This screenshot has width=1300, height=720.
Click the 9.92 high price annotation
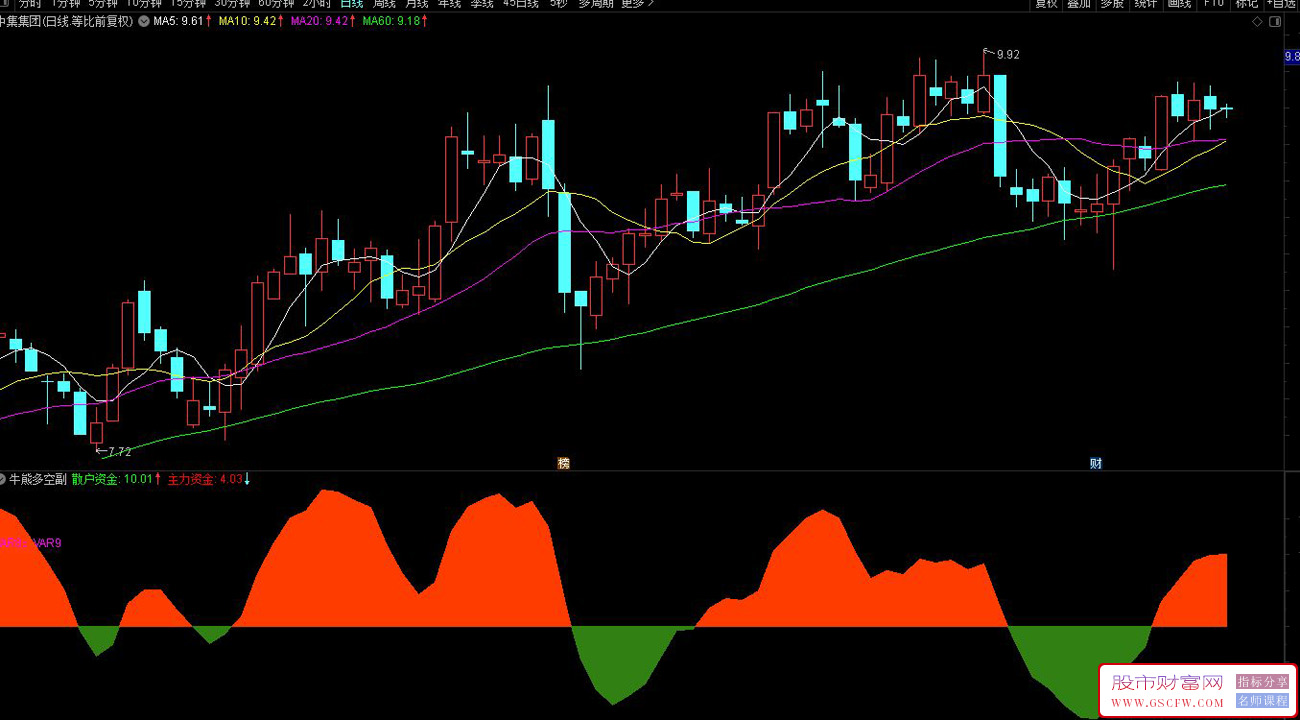pyautogui.click(x=1007, y=54)
